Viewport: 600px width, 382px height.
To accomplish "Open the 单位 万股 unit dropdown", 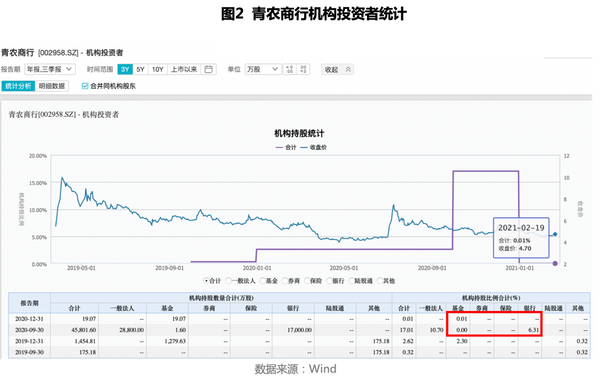I will coord(263,69).
